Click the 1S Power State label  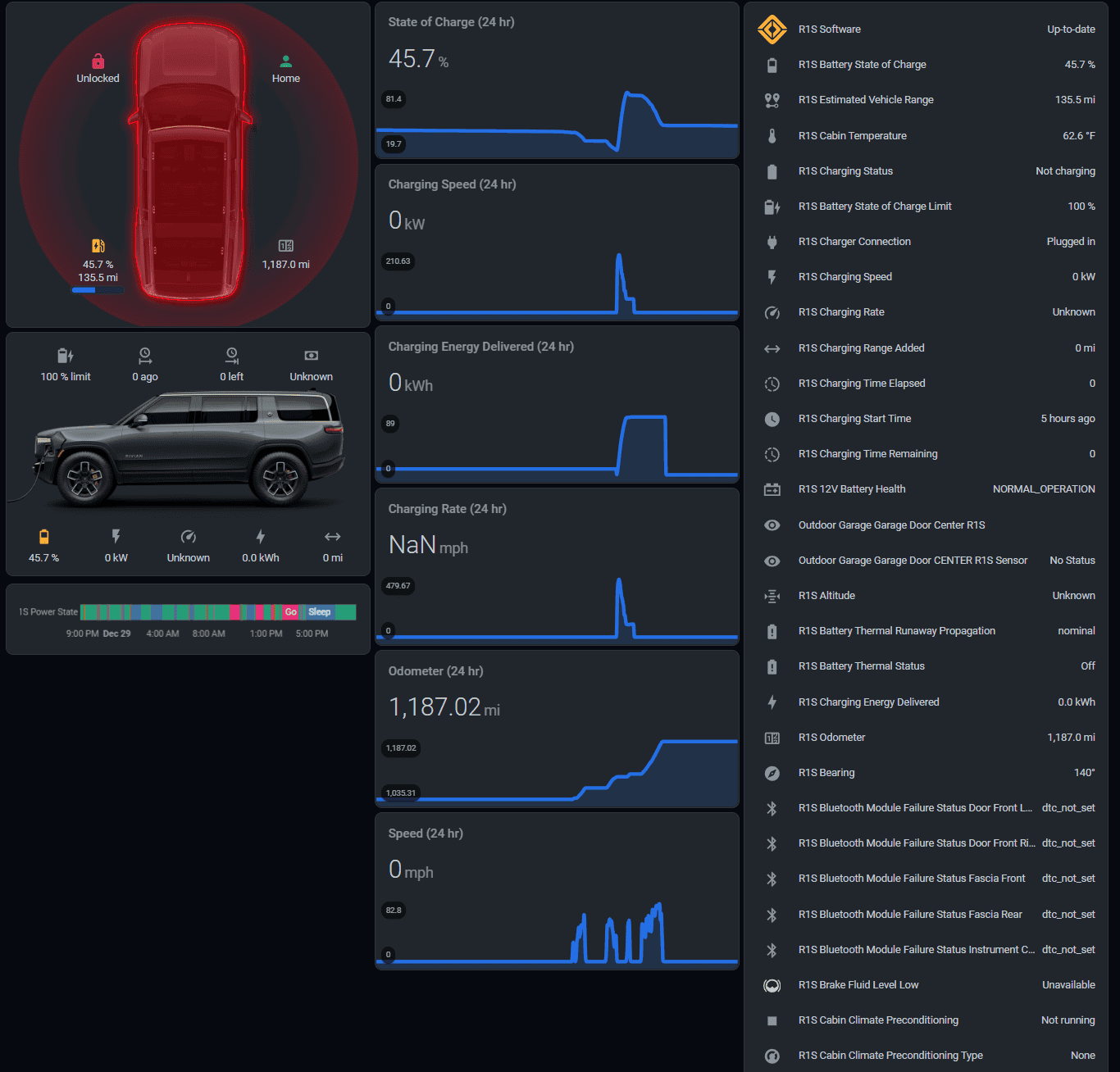[x=48, y=612]
